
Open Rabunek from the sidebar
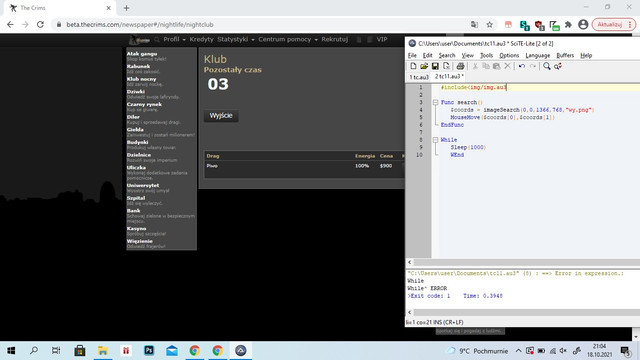(138, 66)
